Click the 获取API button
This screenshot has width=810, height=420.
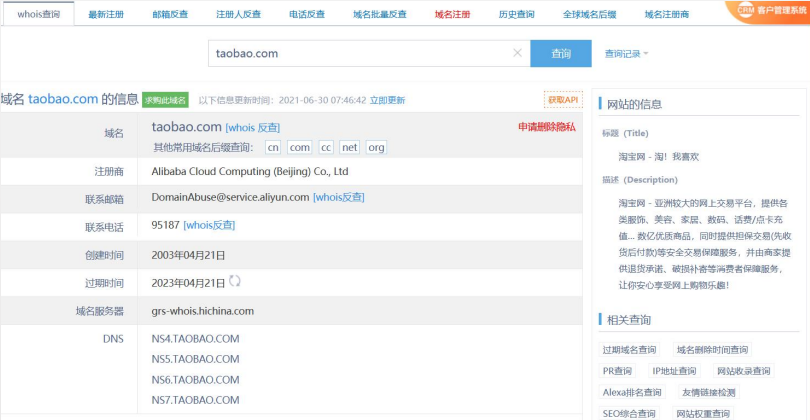click(x=563, y=100)
